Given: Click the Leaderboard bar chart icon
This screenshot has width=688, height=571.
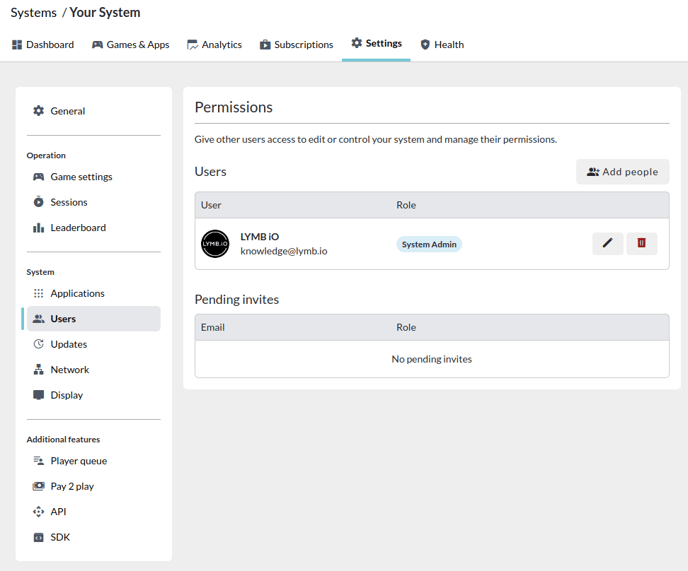Looking at the screenshot, I should coord(39,228).
